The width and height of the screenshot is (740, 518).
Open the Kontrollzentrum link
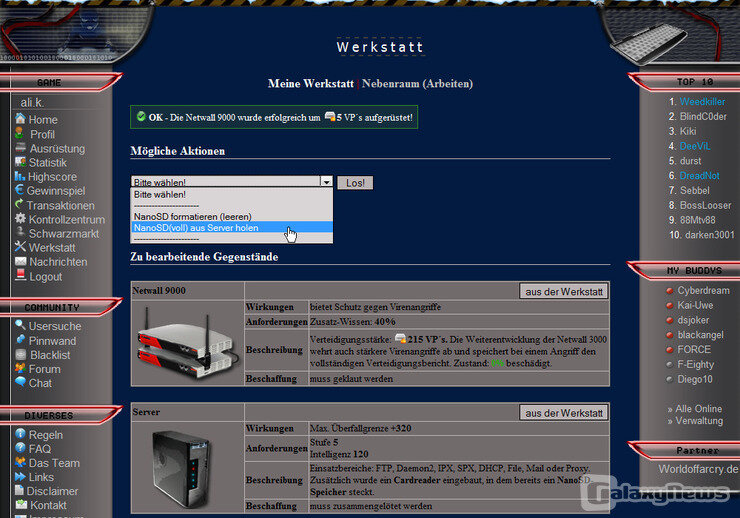click(67, 219)
